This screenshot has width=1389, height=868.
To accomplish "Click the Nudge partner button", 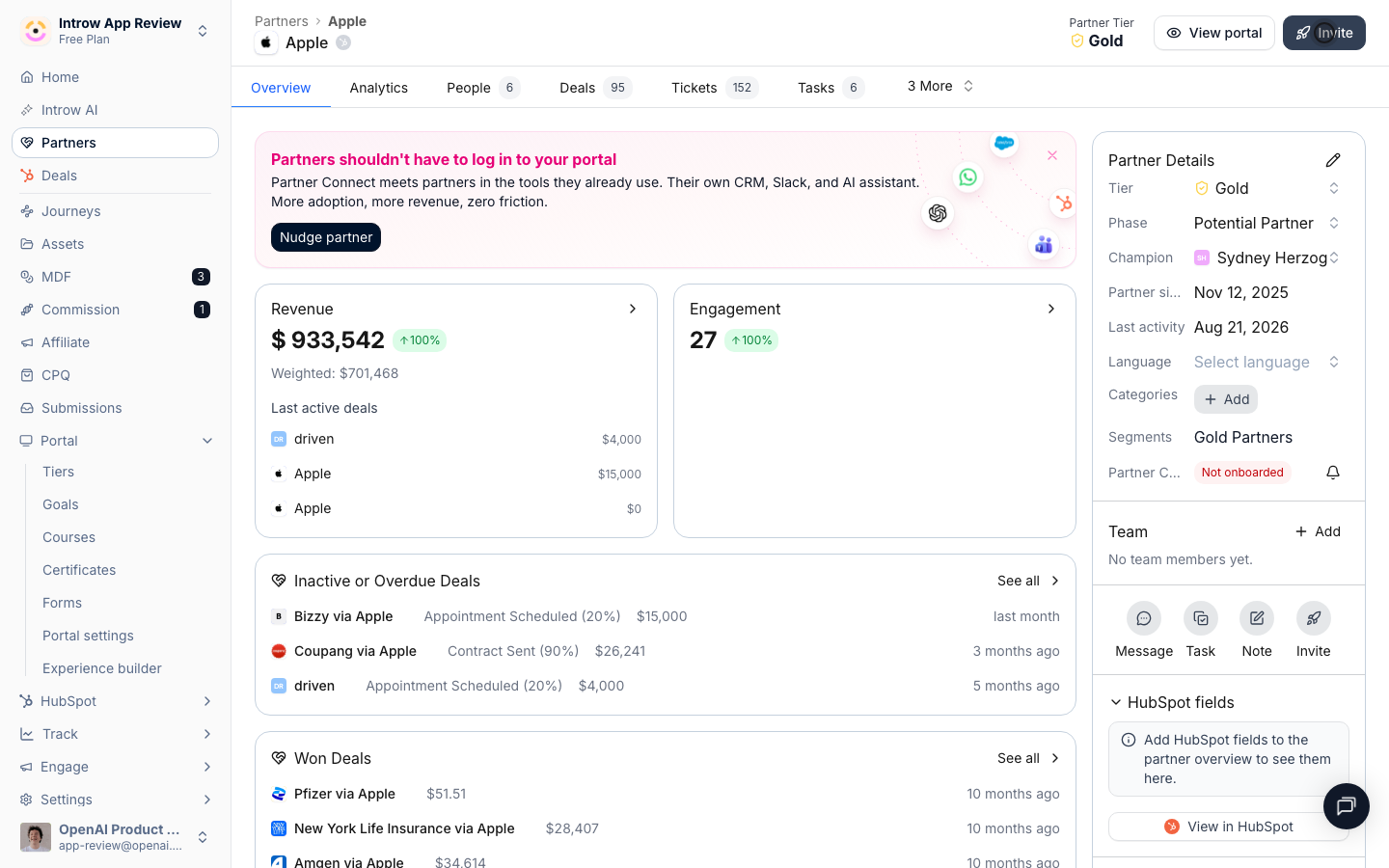I will 326,237.
